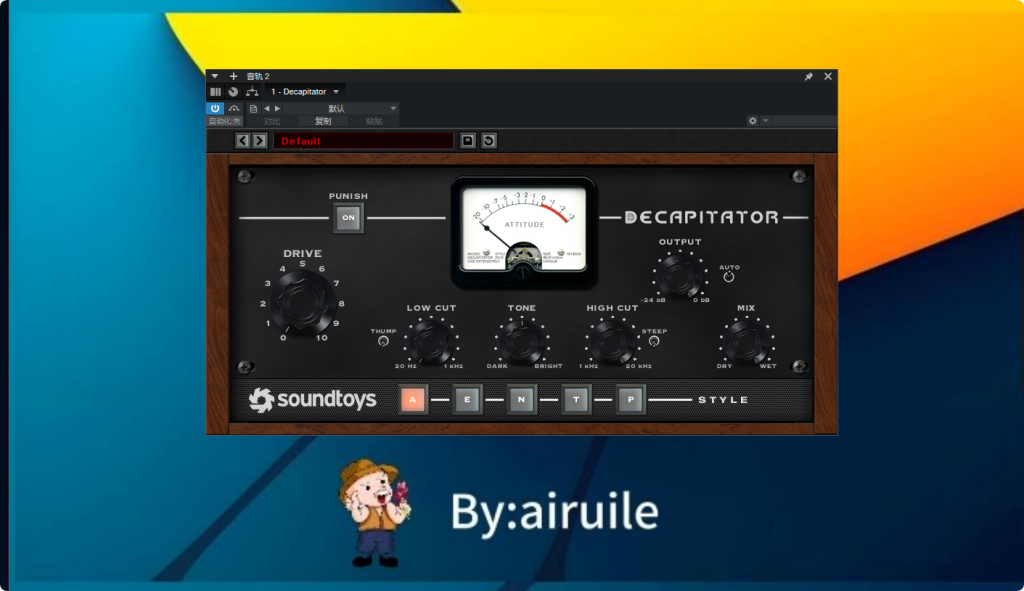The image size is (1024, 591).
Task: Click the Soundtoys logo
Action: pos(312,400)
